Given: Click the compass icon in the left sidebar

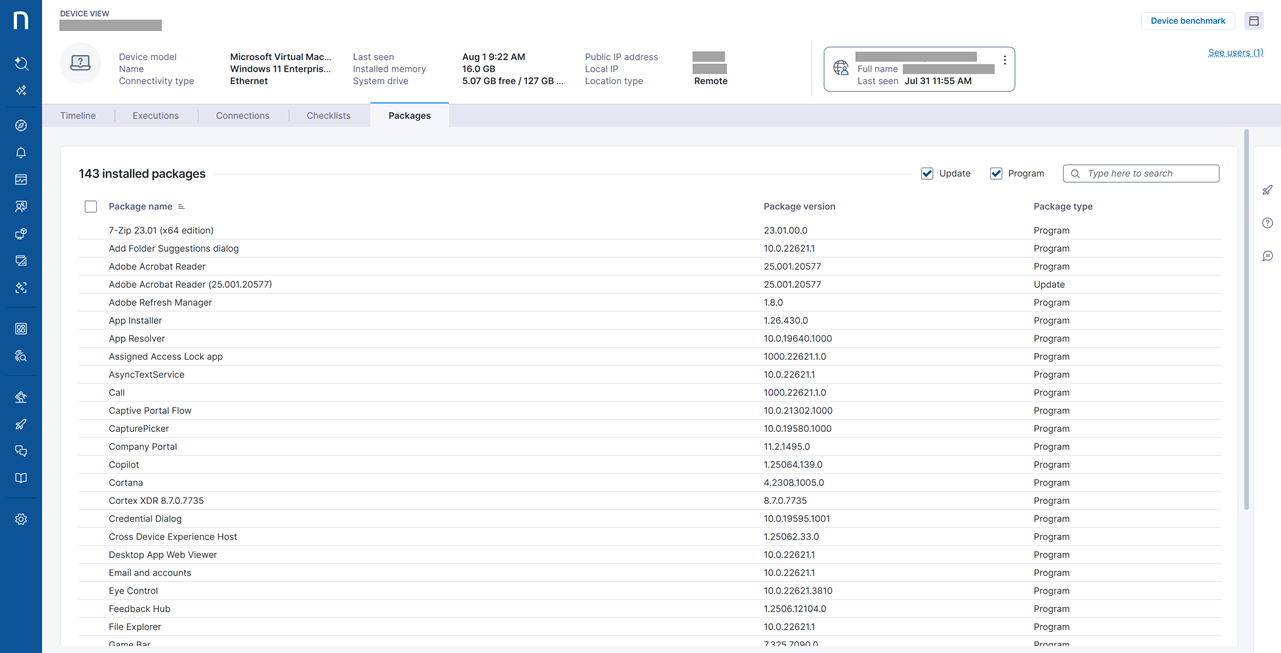Looking at the screenshot, I should click(x=21, y=126).
